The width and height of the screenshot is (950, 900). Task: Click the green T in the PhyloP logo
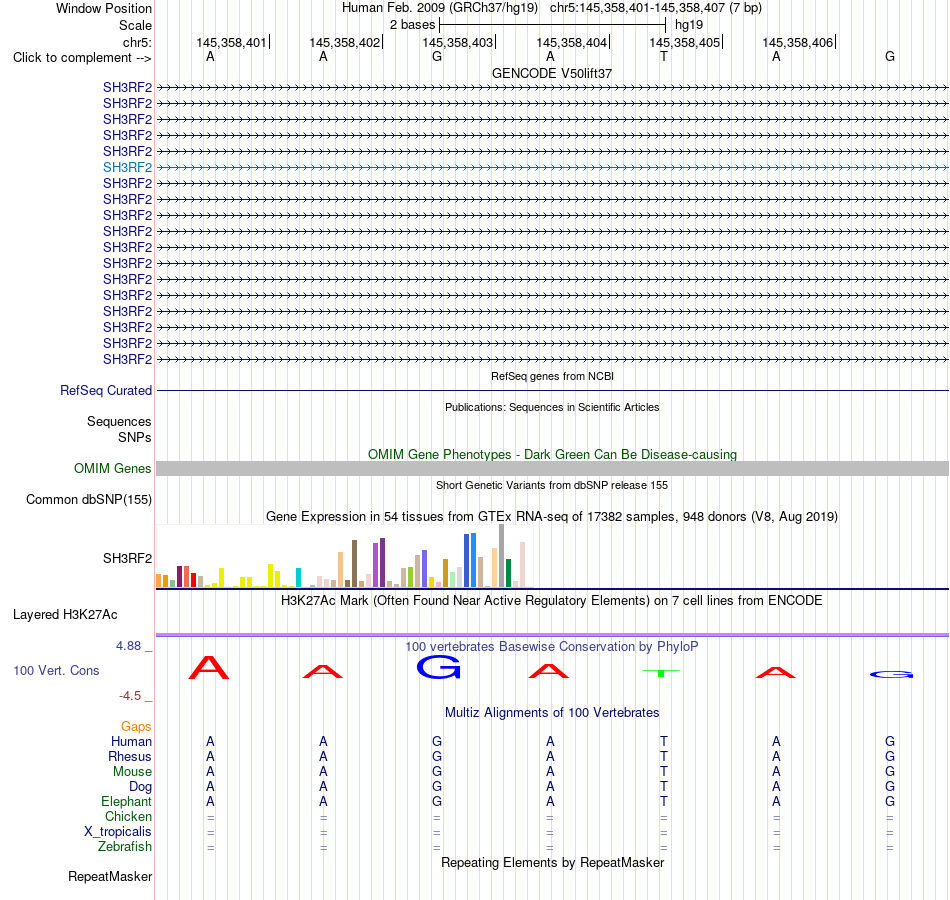point(661,673)
